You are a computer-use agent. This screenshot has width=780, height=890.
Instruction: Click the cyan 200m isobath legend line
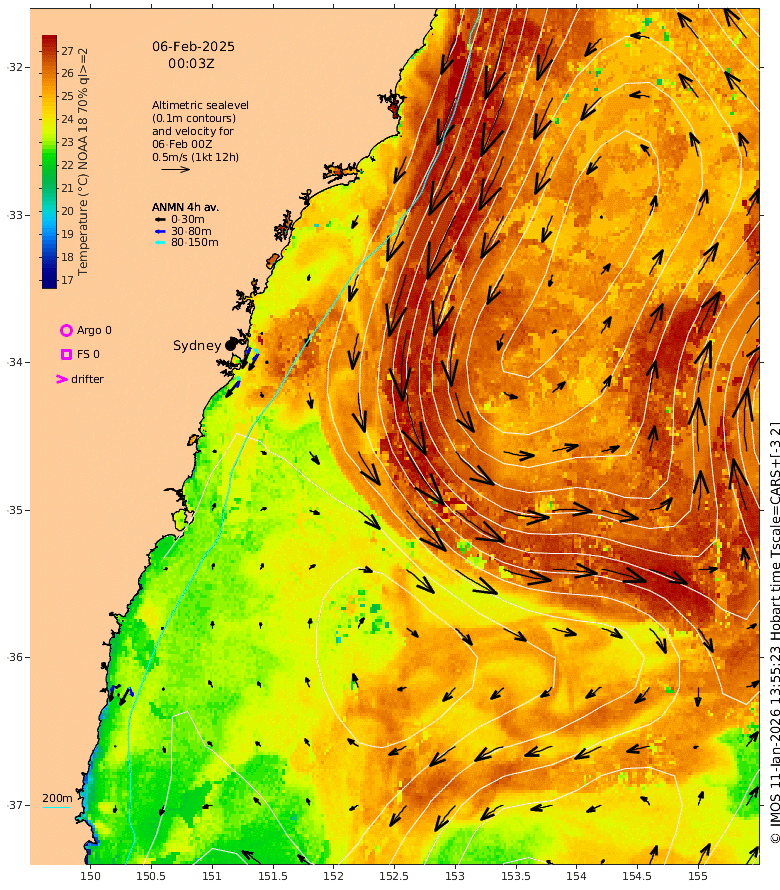click(56, 807)
